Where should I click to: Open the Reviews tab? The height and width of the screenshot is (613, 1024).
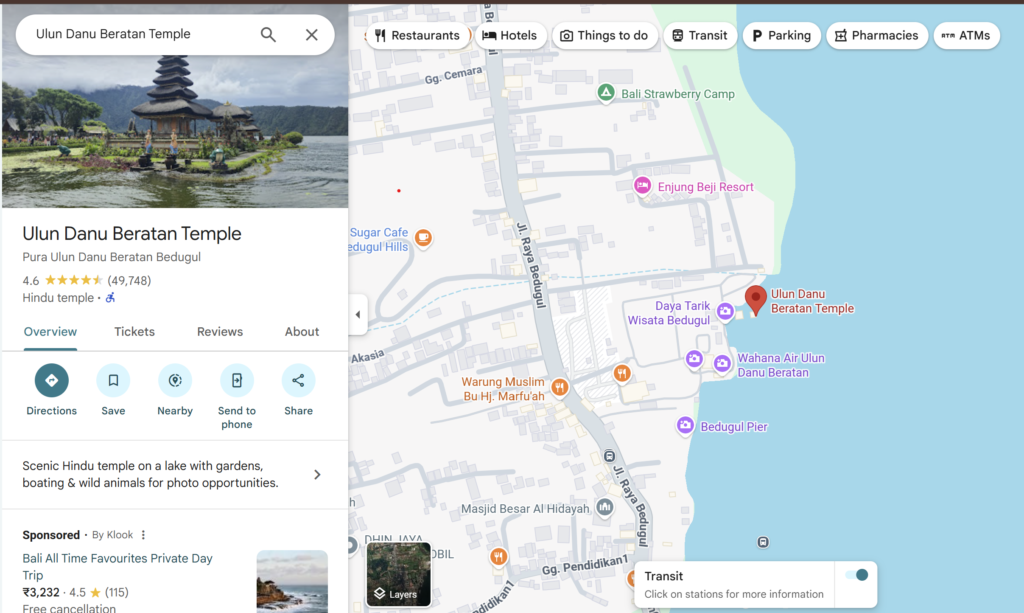pyautogui.click(x=220, y=332)
